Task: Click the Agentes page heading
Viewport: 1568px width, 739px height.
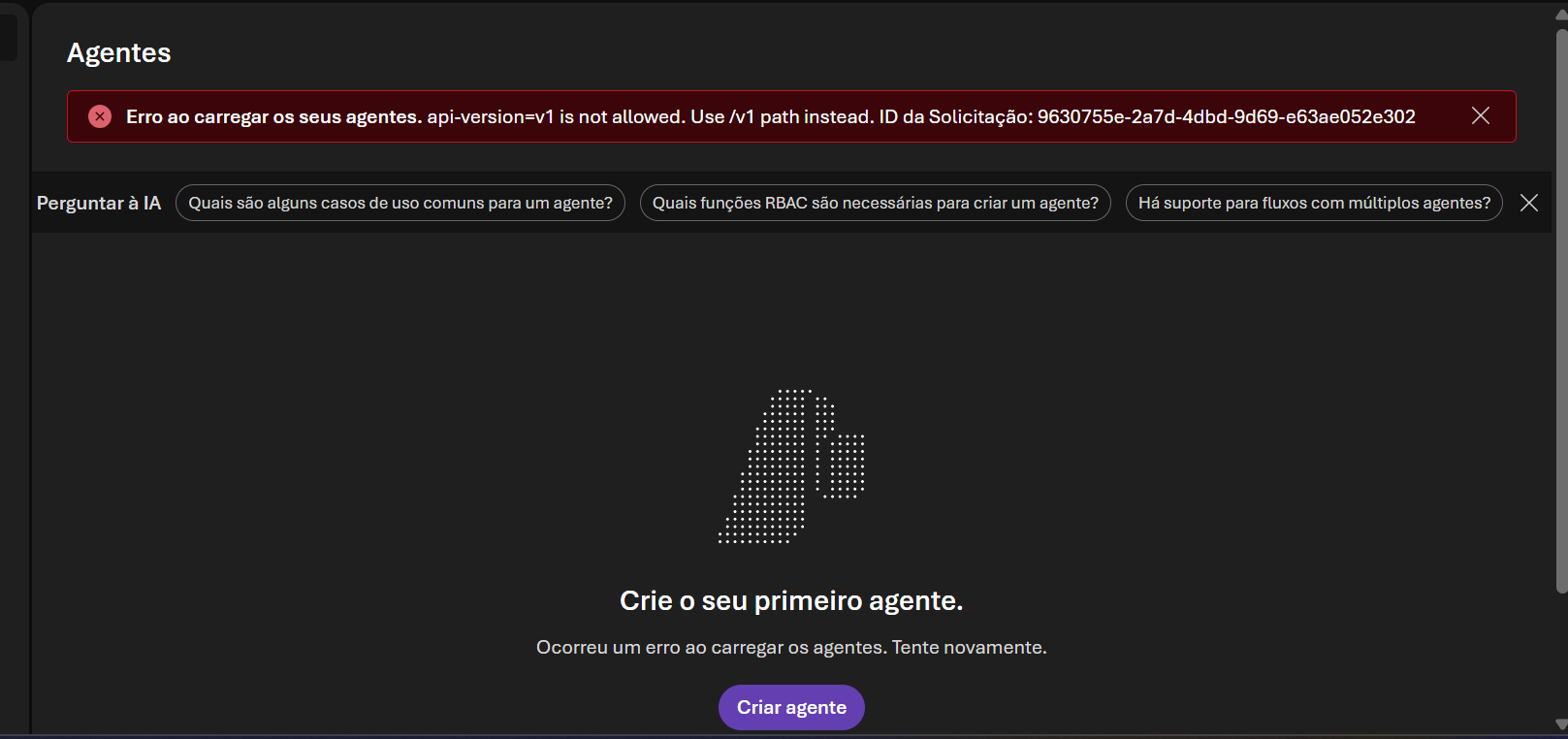Action: coord(118,52)
